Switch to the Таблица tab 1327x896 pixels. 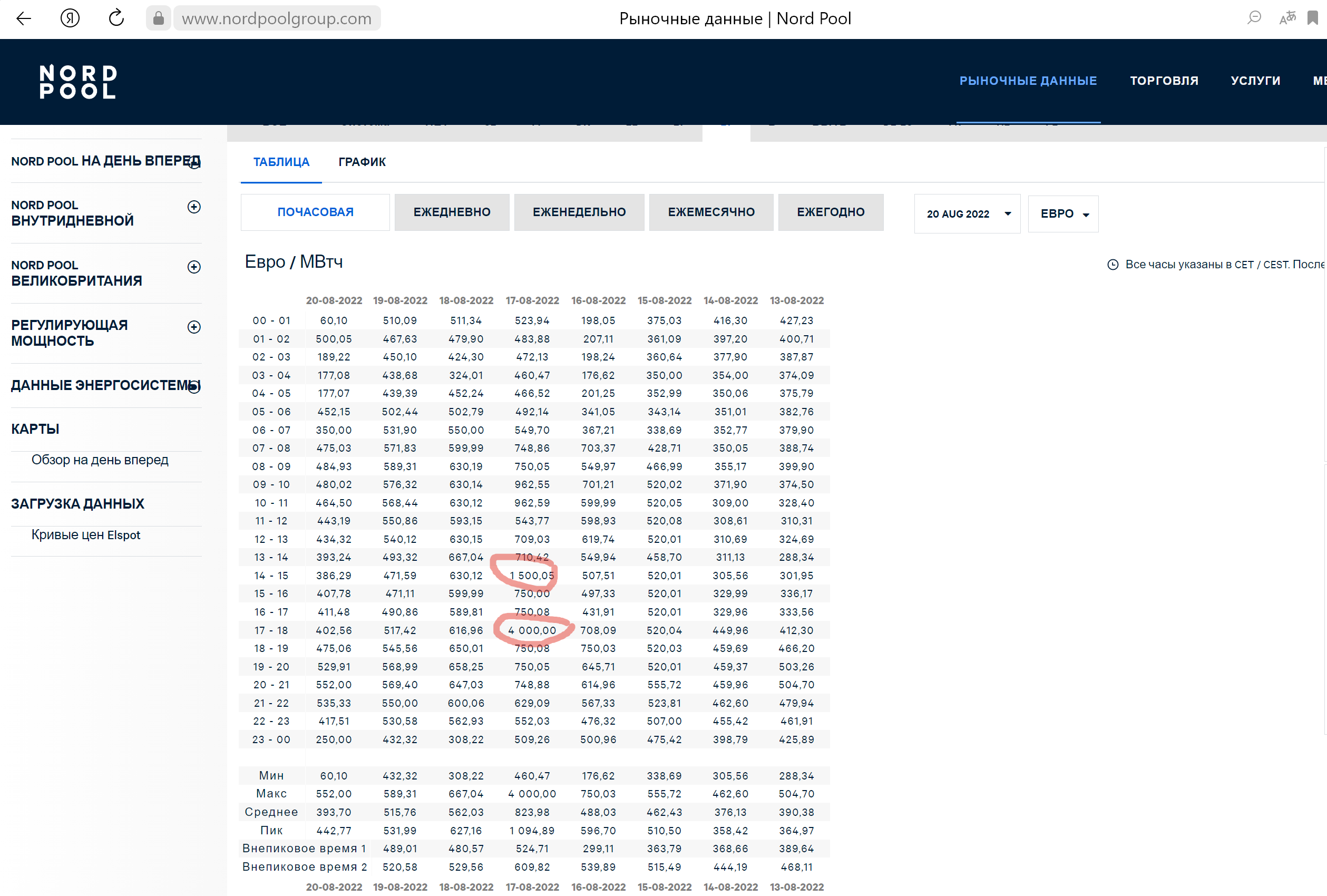pos(281,162)
